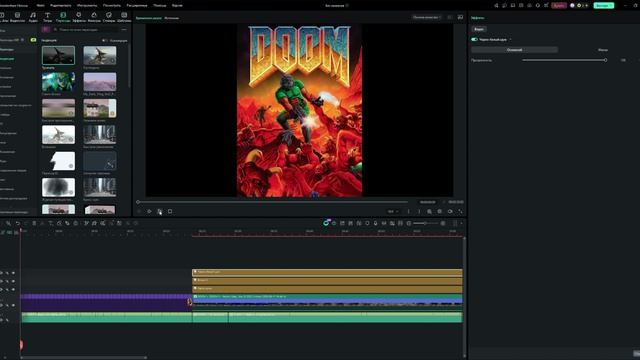Select the jet thumbnail with green selection border
This screenshot has width=640, height=360.
tap(58, 55)
